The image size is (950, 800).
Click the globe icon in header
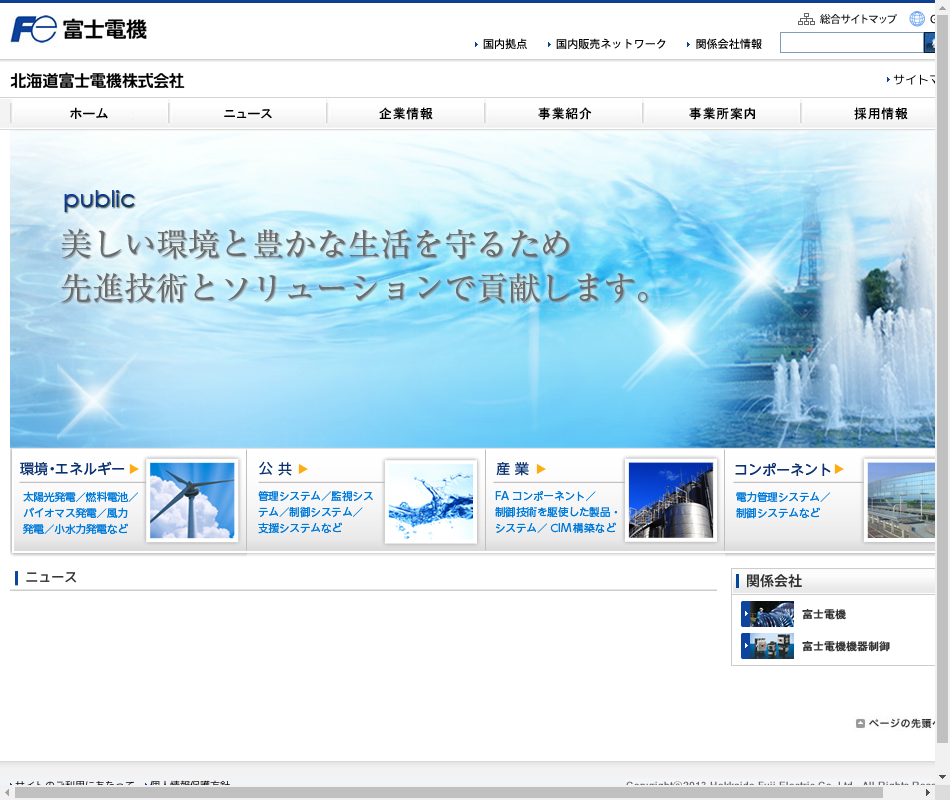pyautogui.click(x=917, y=19)
